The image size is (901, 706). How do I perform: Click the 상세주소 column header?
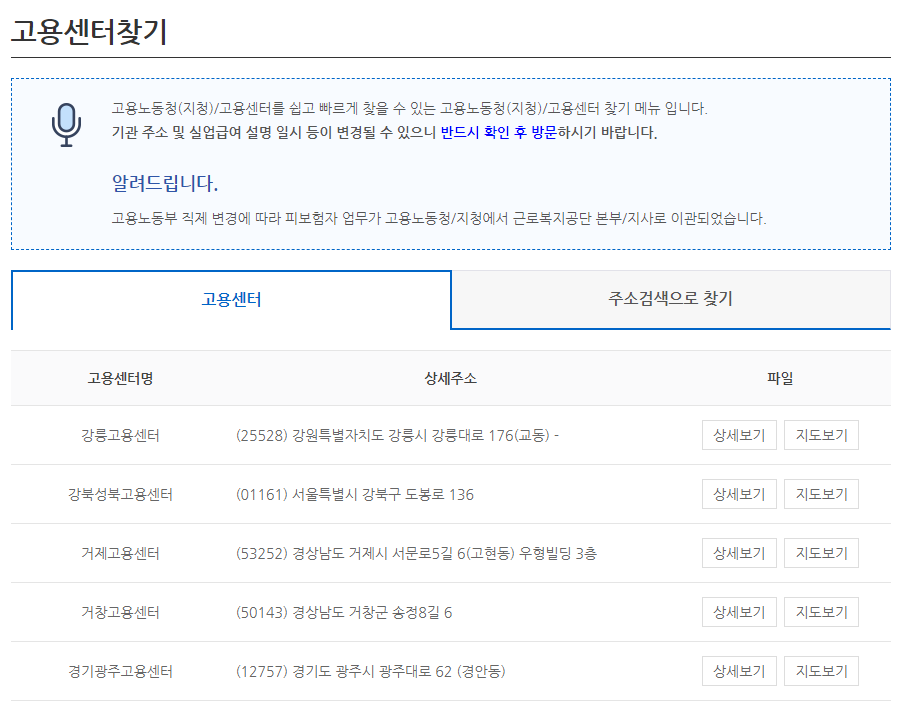click(450, 379)
